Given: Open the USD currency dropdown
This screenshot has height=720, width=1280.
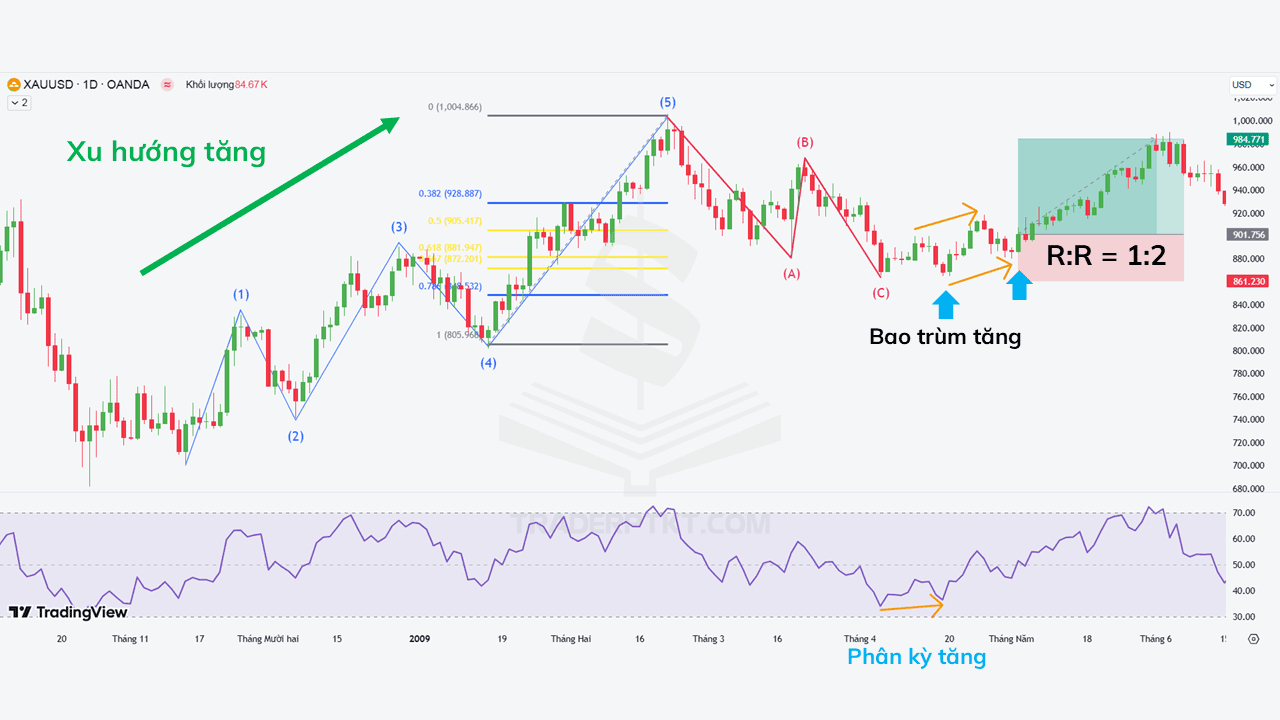Looking at the screenshot, I should (x=1253, y=85).
